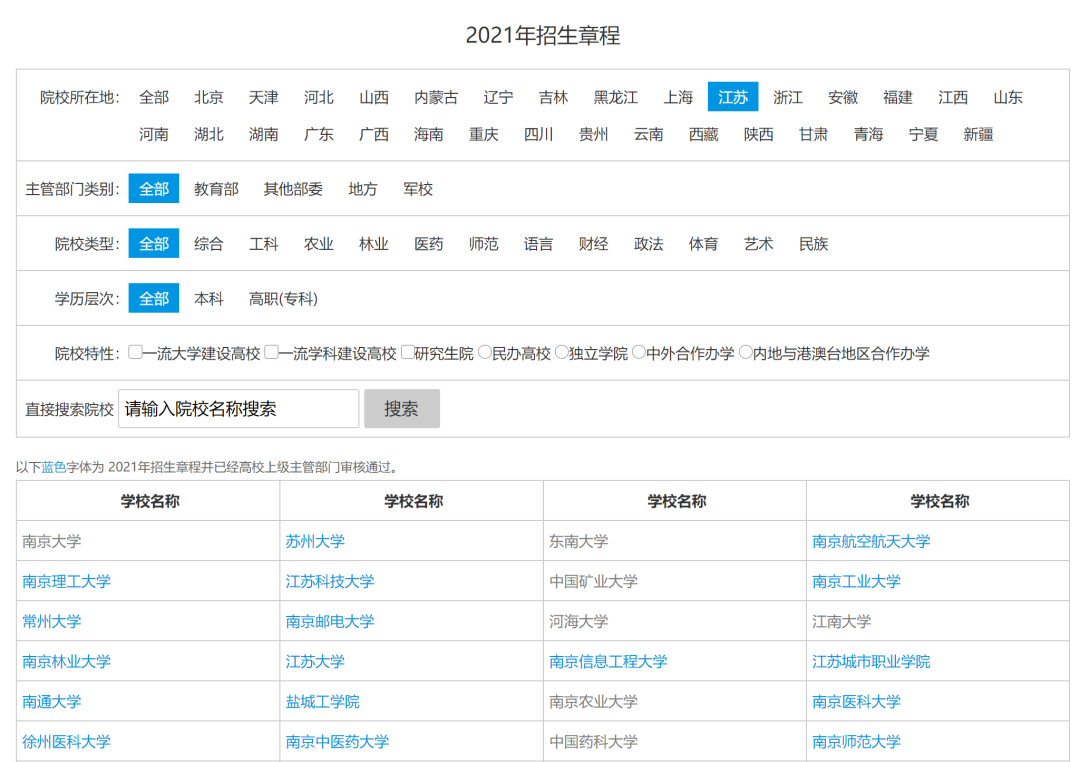
Task: Select 高职(专科) education level
Action: coord(281,298)
